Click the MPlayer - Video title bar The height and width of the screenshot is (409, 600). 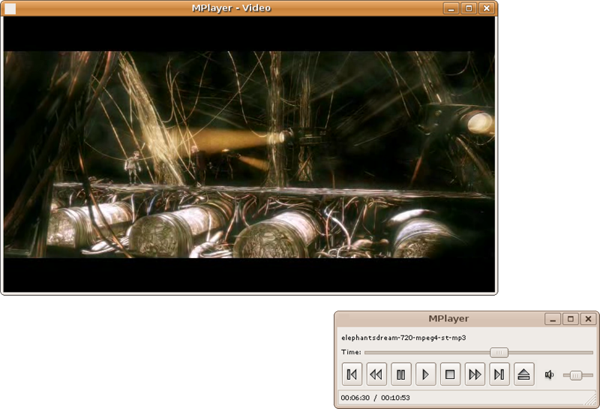coord(231,8)
